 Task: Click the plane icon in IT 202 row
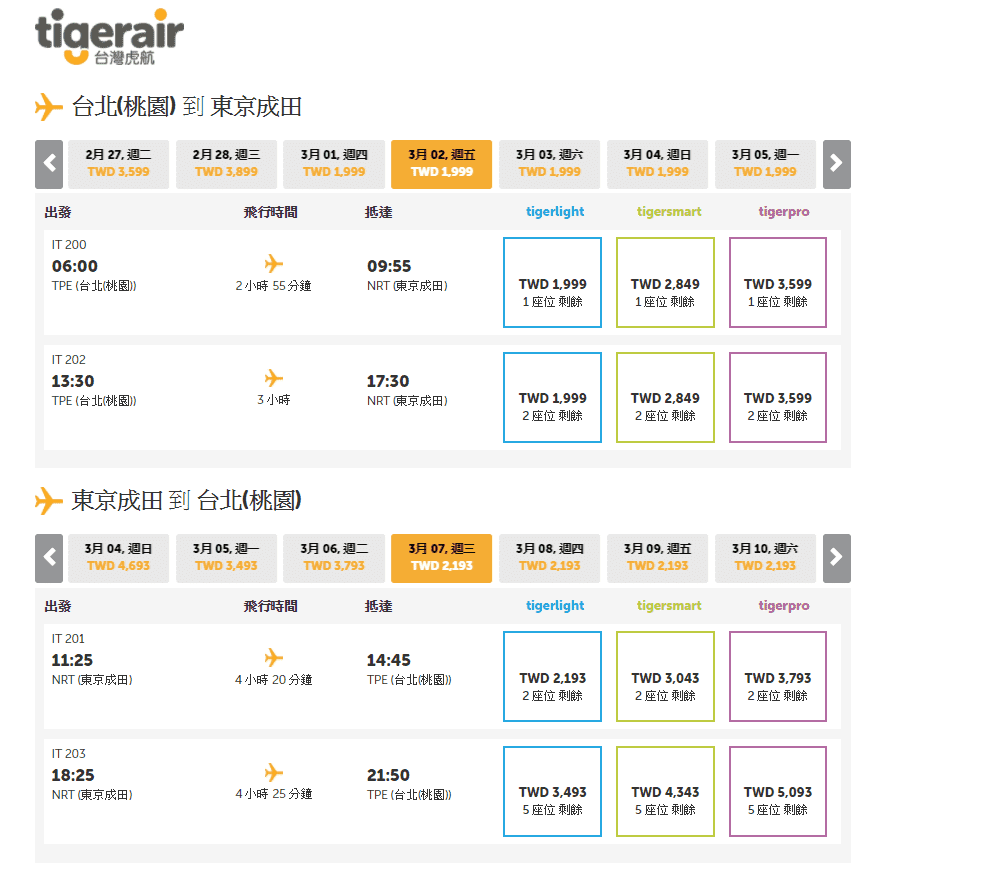(x=273, y=378)
